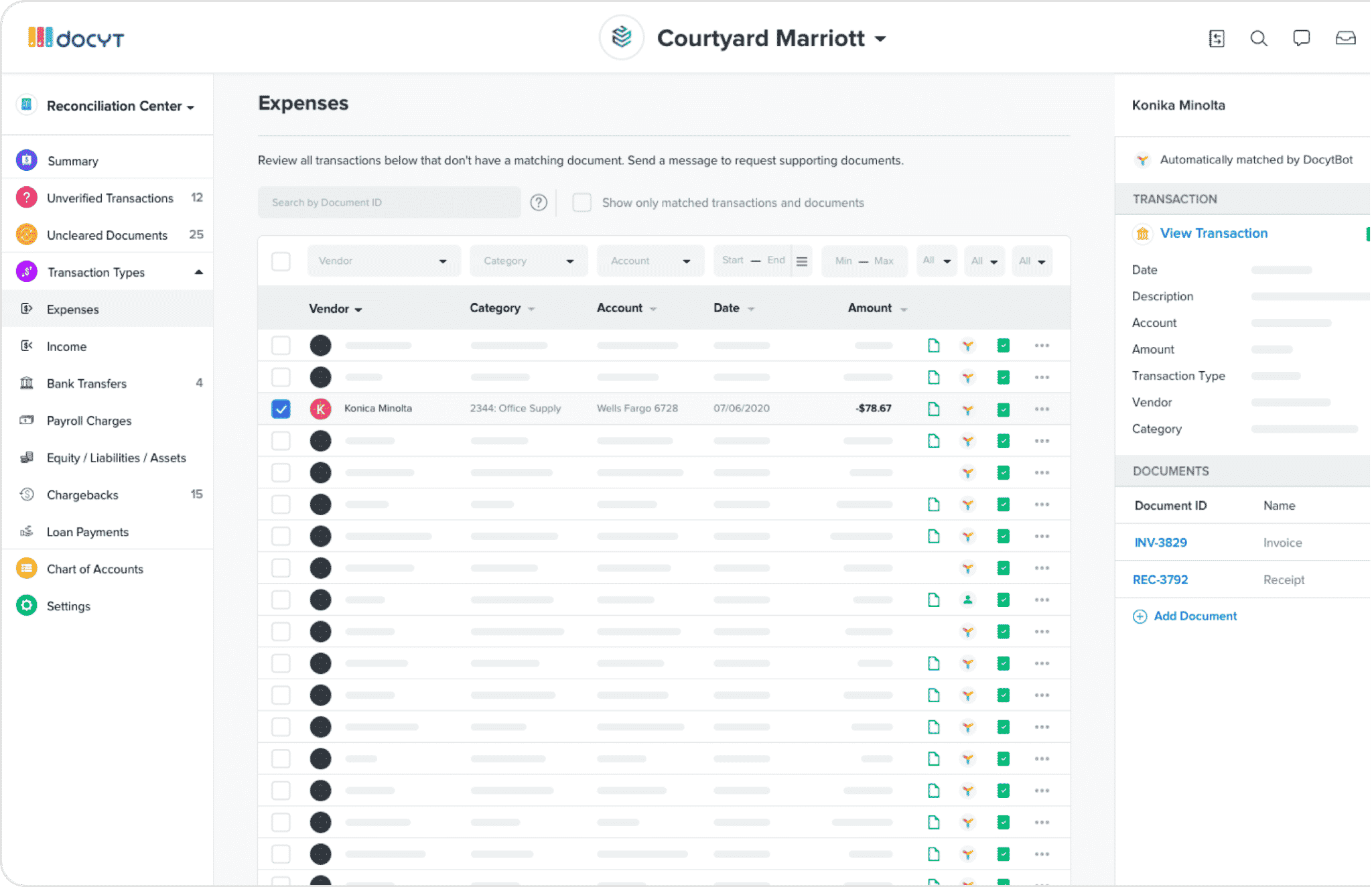This screenshot has height=887, width=1372.
Task: Open the inbox tray icon in header
Action: [1345, 38]
